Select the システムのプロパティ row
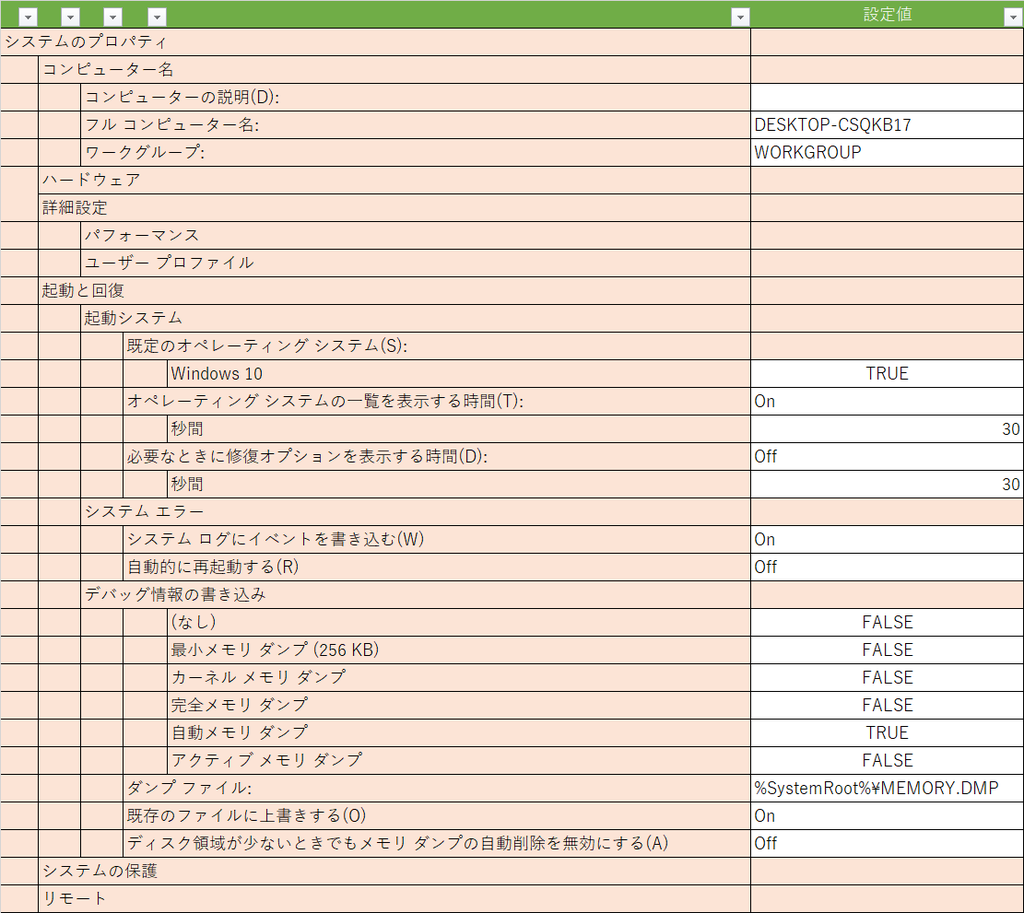The width and height of the screenshot is (1024, 913). [x=376, y=42]
